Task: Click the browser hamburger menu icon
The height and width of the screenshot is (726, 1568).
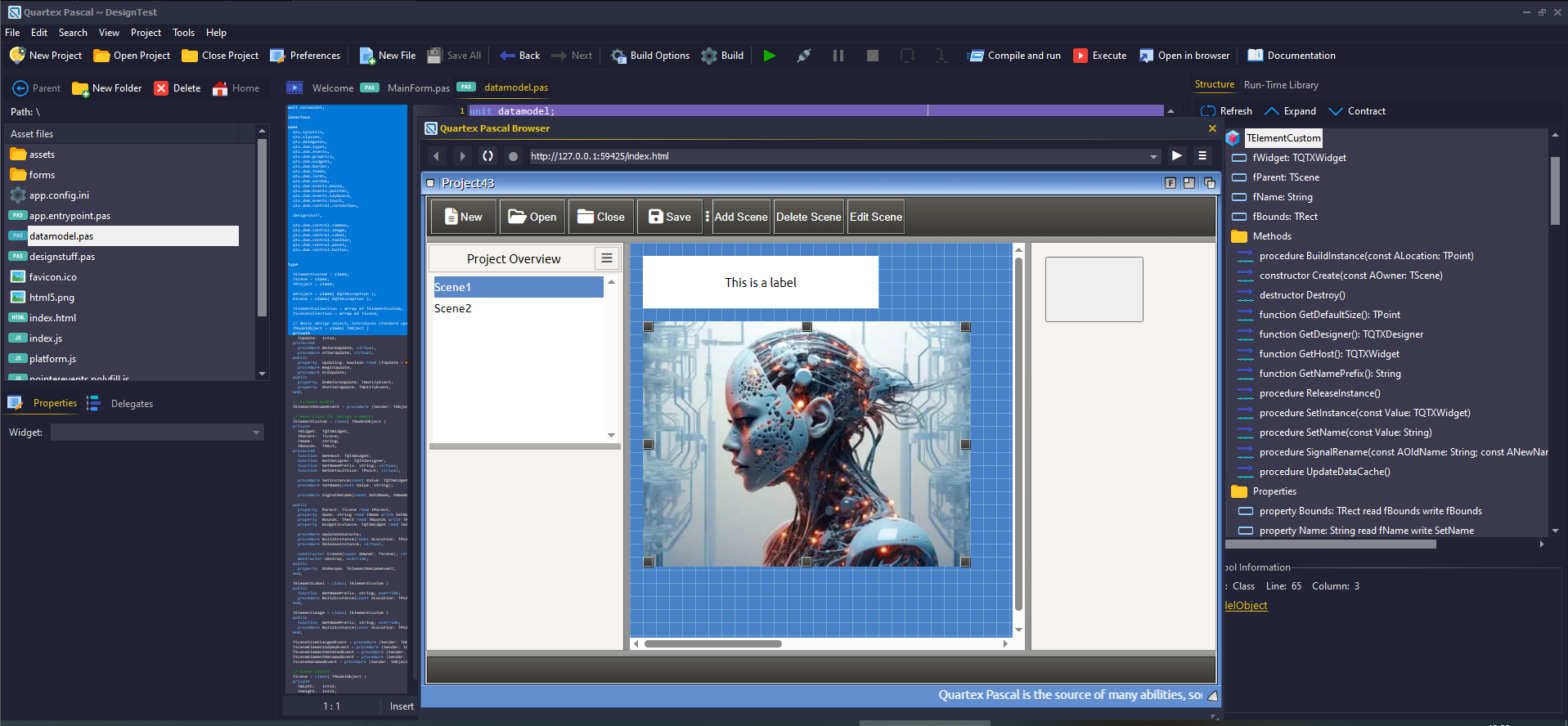Action: [x=1202, y=156]
